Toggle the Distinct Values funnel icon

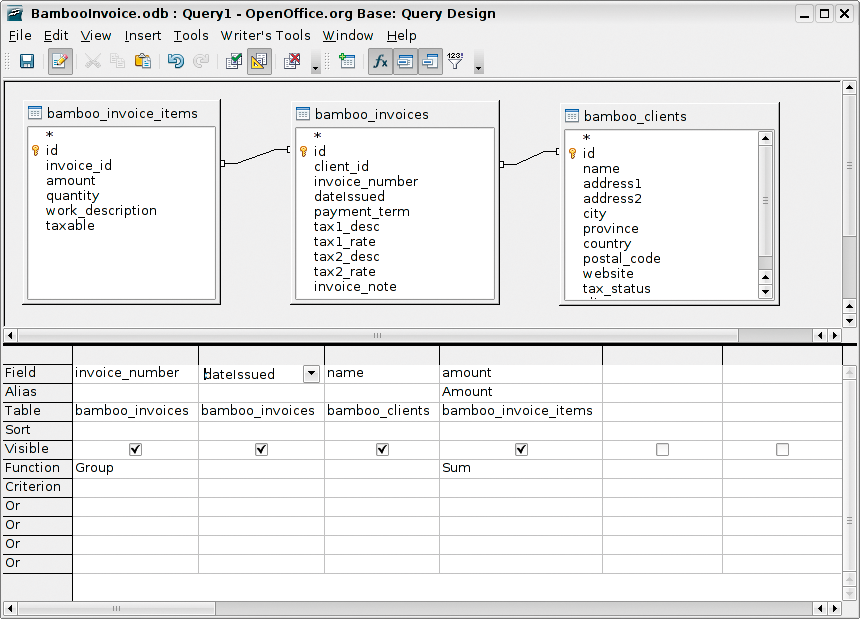tap(455, 61)
